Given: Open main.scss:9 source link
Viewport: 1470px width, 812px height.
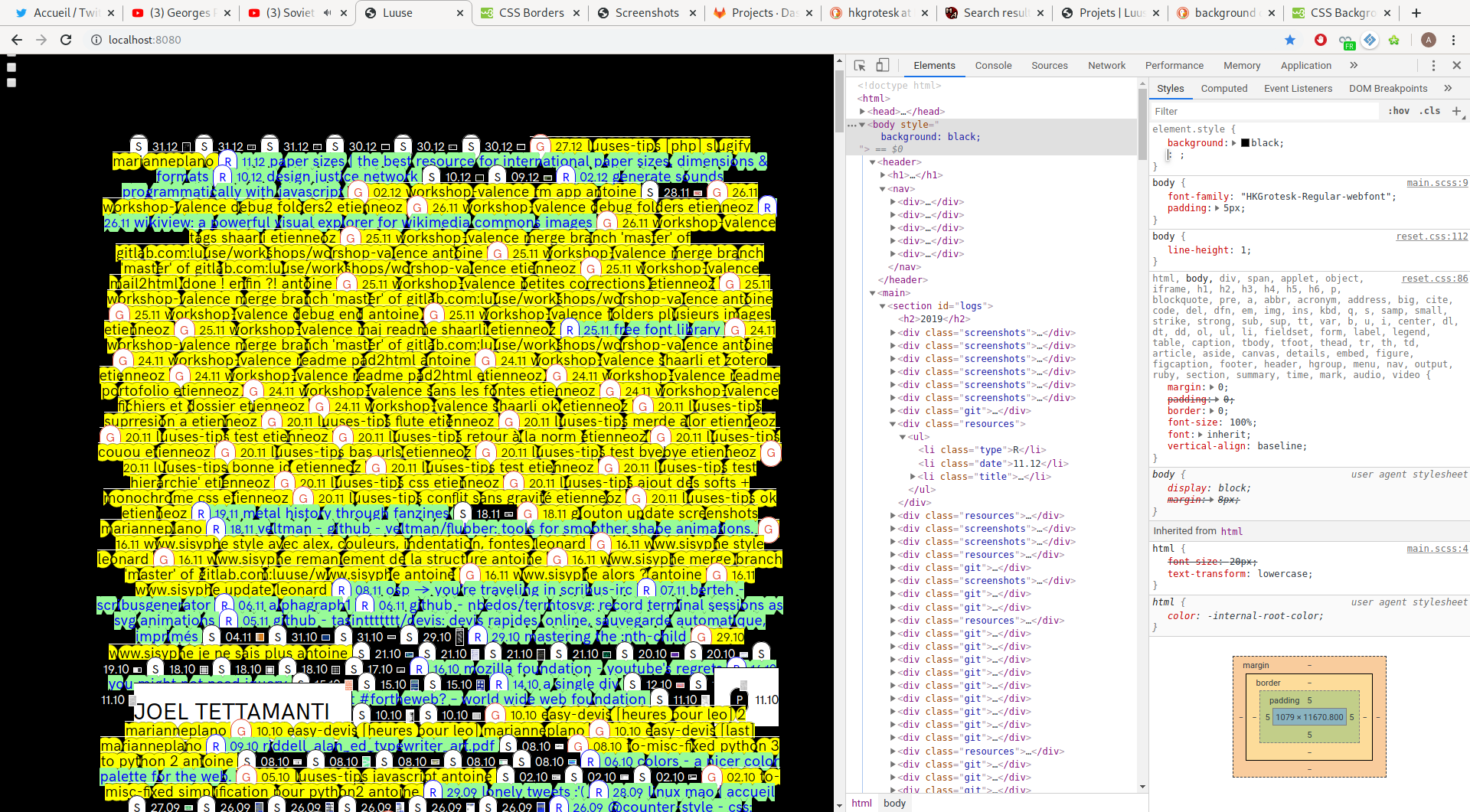Looking at the screenshot, I should pos(1436,183).
